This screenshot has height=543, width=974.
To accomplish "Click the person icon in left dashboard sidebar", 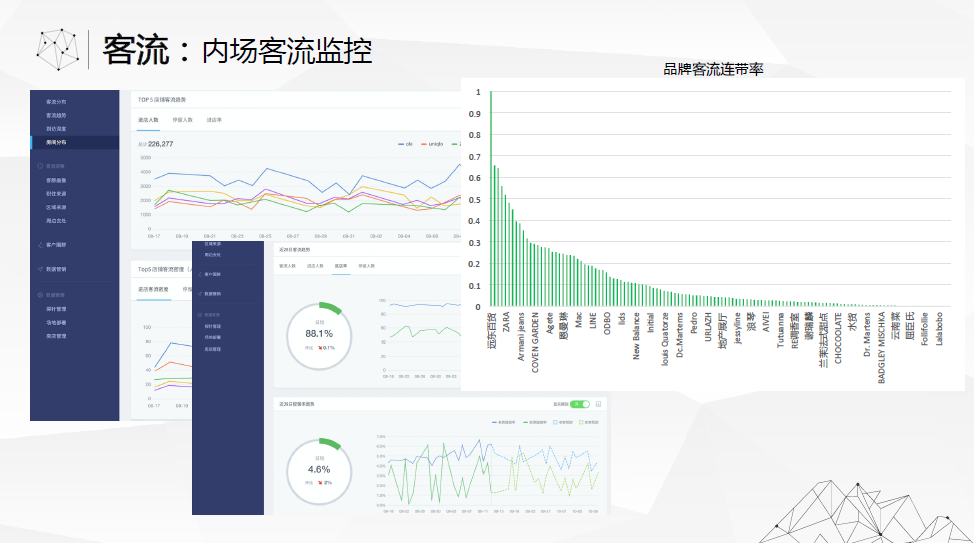I will click(x=40, y=245).
